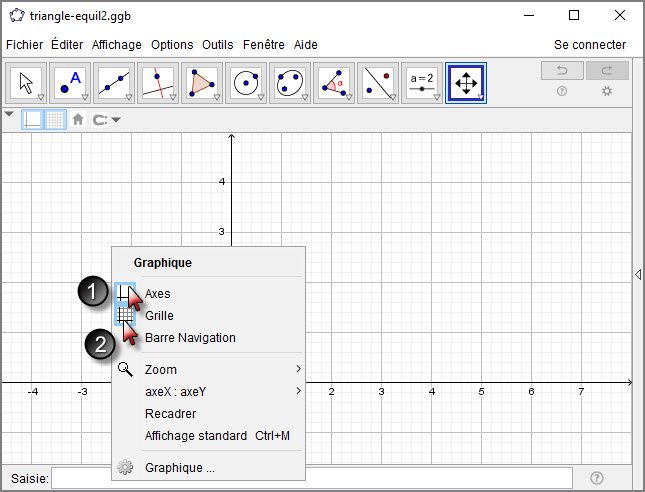Collapse the style bar triangle
645x492 pixels.
(9, 114)
